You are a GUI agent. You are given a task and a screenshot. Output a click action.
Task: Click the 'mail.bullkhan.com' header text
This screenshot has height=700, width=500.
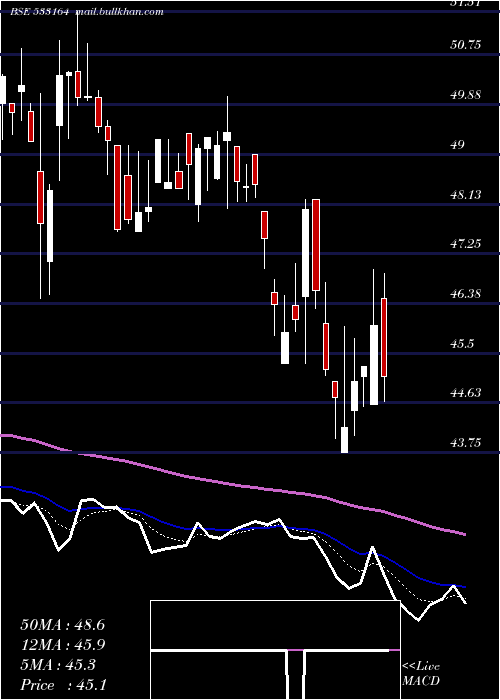(x=119, y=12)
